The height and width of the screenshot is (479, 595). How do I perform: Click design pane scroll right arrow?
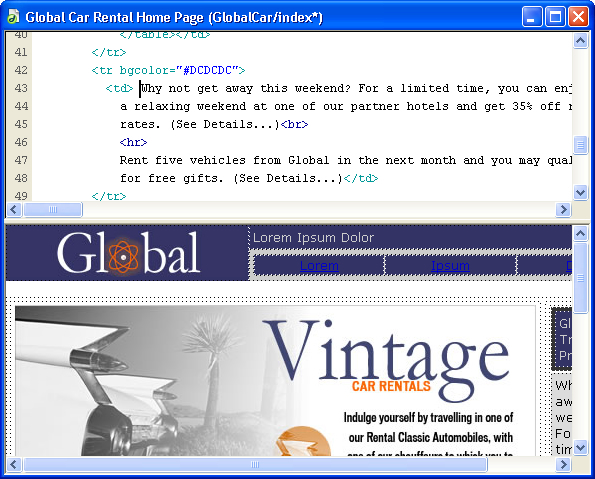click(563, 465)
